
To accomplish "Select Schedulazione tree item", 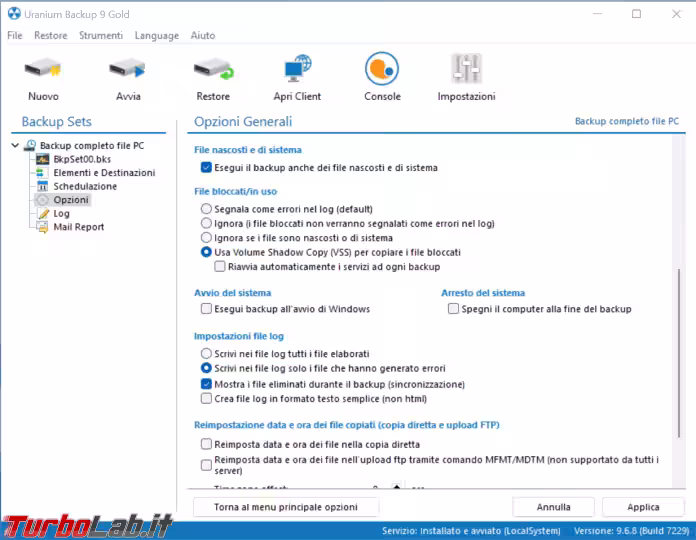I will pyautogui.click(x=85, y=186).
